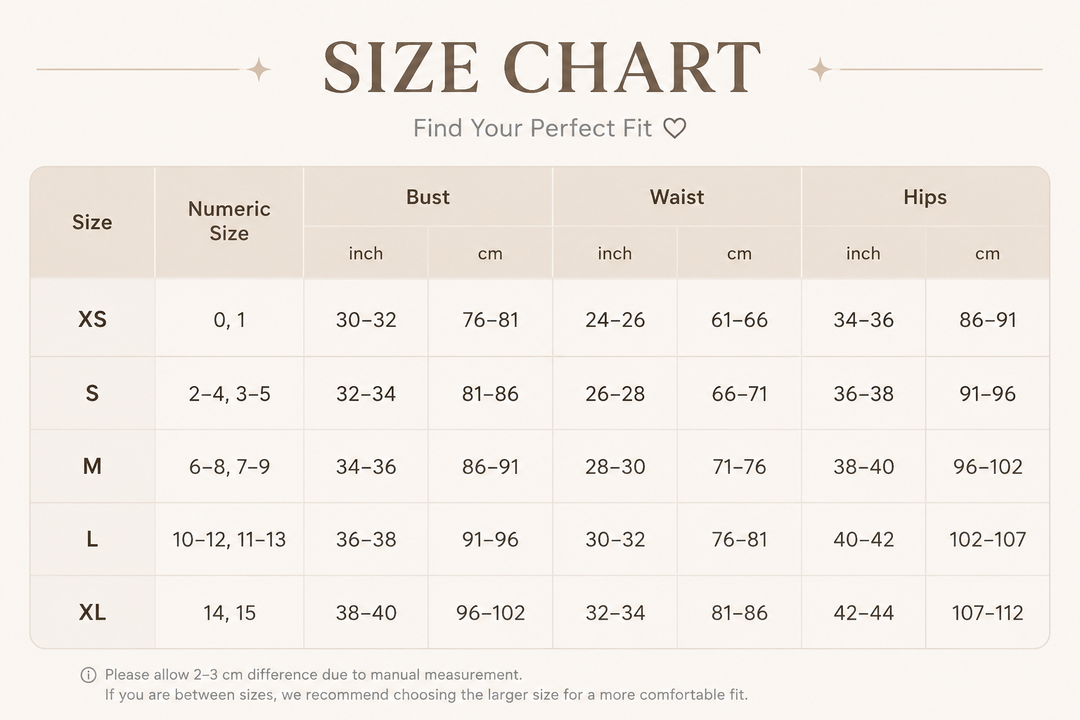
Task: Click the 40–42 hips inch cell
Action: 864,539
